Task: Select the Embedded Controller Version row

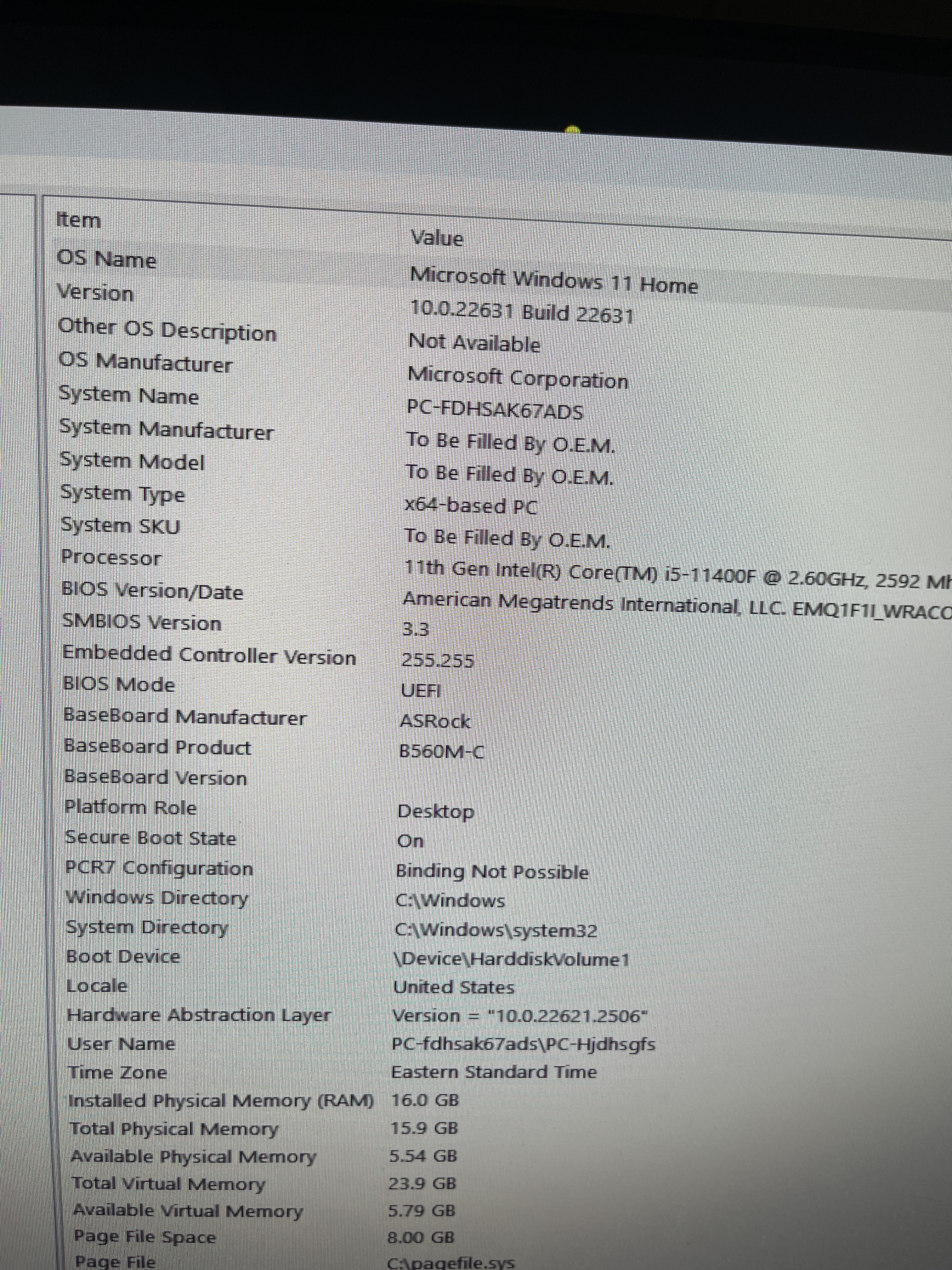Action: [x=209, y=655]
